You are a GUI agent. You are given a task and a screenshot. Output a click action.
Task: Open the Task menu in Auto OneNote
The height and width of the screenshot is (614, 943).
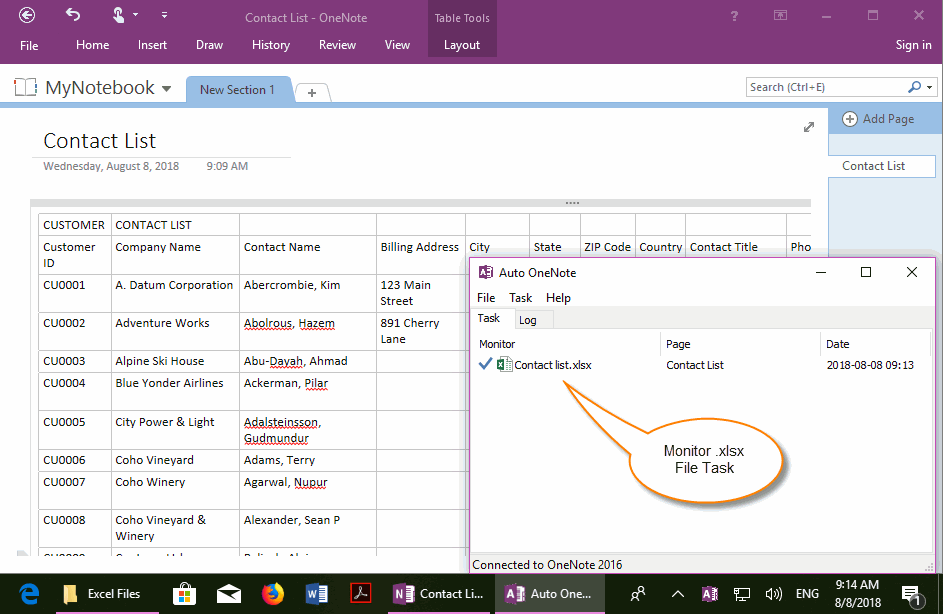pyautogui.click(x=520, y=298)
